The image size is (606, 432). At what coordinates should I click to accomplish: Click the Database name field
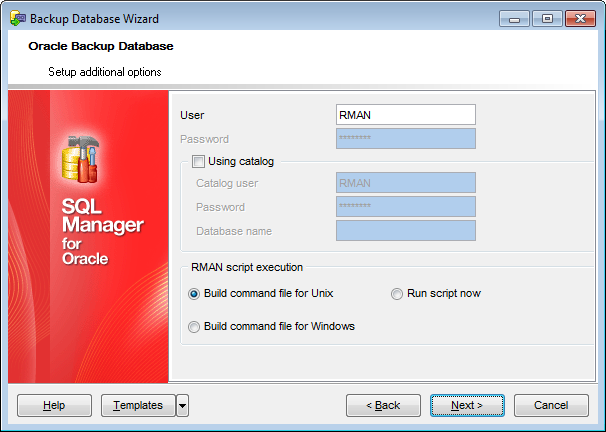tap(406, 231)
